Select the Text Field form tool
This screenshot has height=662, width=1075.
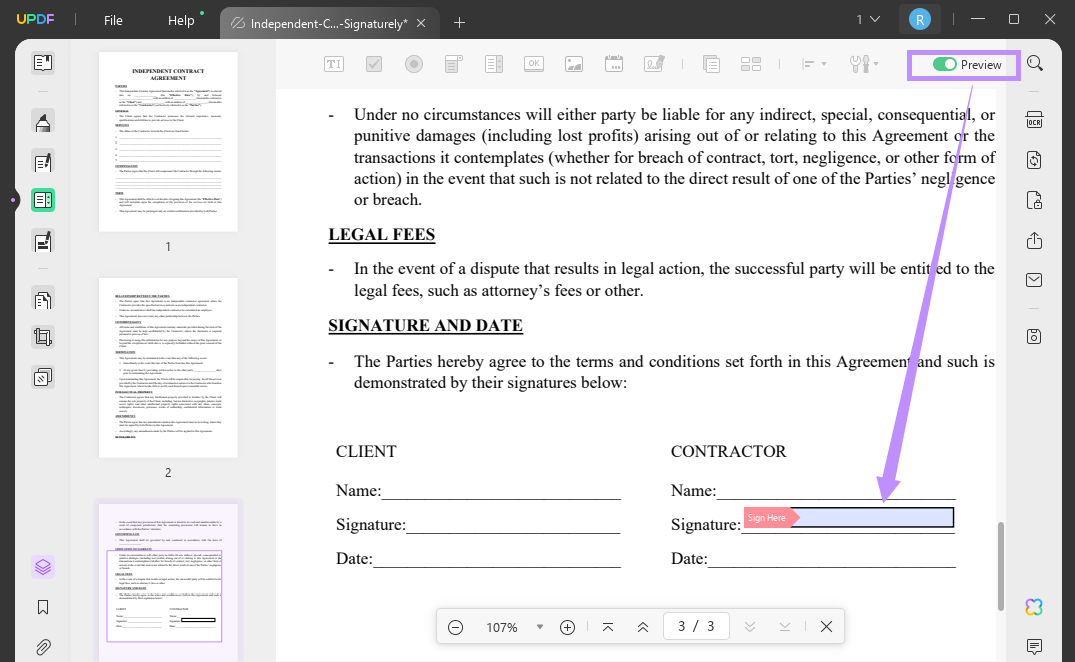tap(333, 63)
